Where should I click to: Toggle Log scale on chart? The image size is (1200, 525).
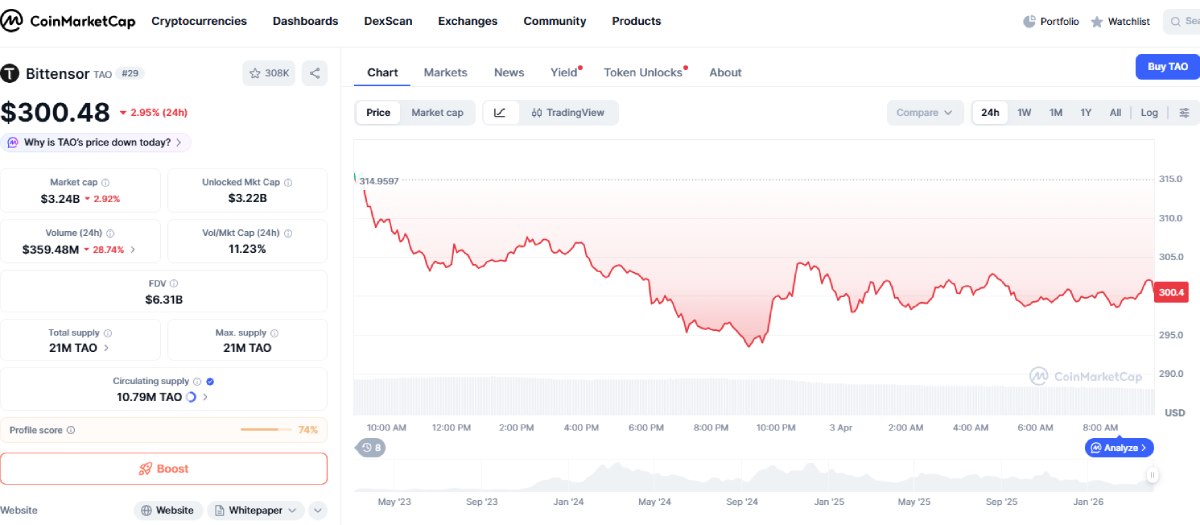[x=1149, y=113]
